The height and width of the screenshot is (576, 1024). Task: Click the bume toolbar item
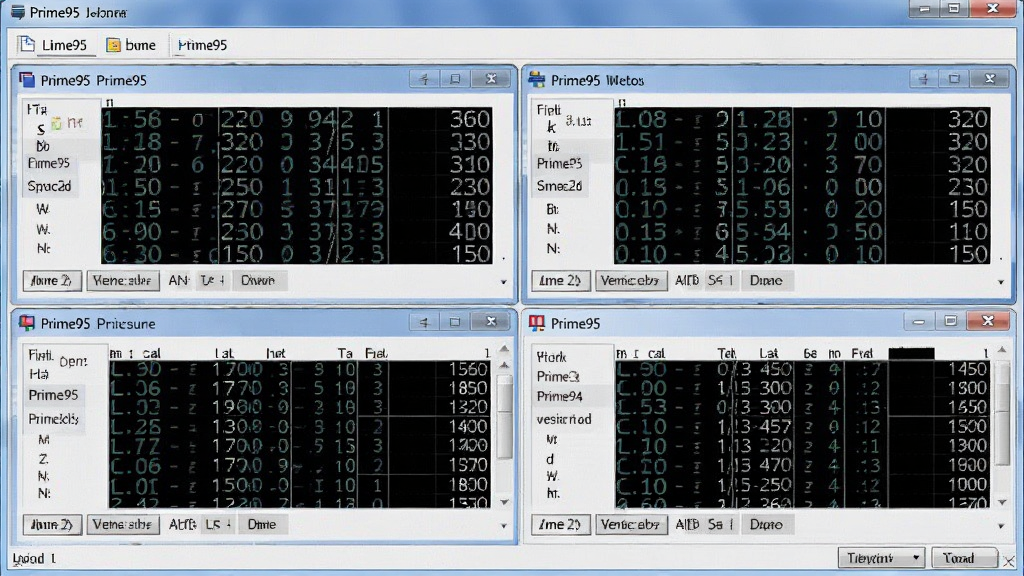click(131, 45)
